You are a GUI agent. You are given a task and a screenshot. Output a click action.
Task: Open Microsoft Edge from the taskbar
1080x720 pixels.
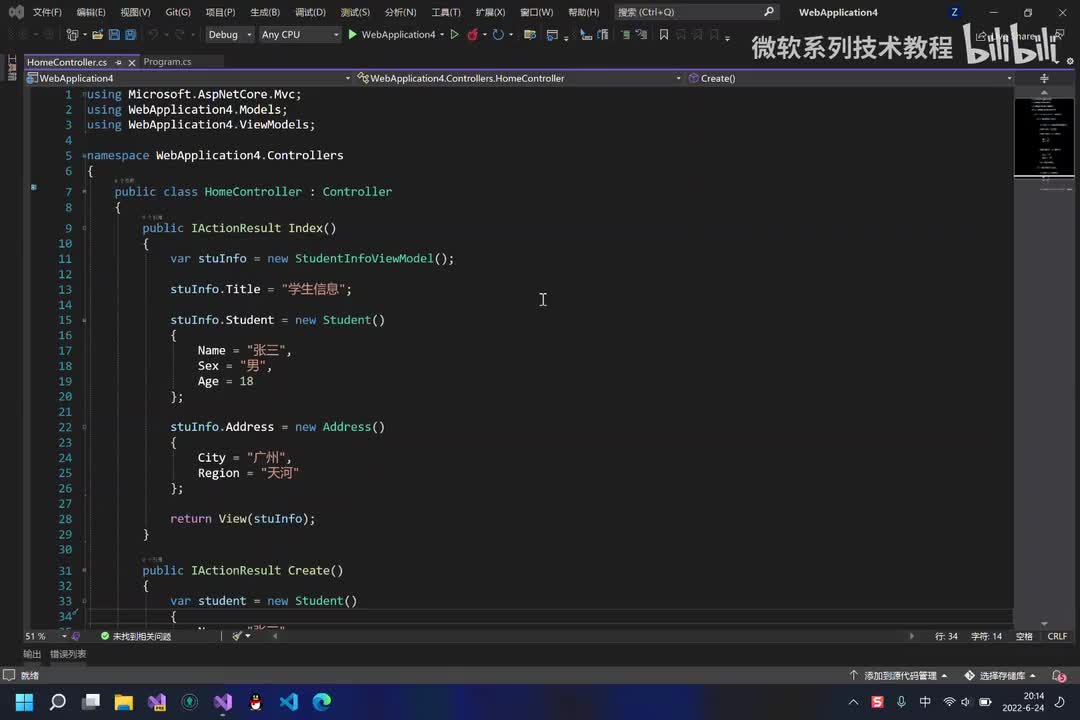point(322,702)
